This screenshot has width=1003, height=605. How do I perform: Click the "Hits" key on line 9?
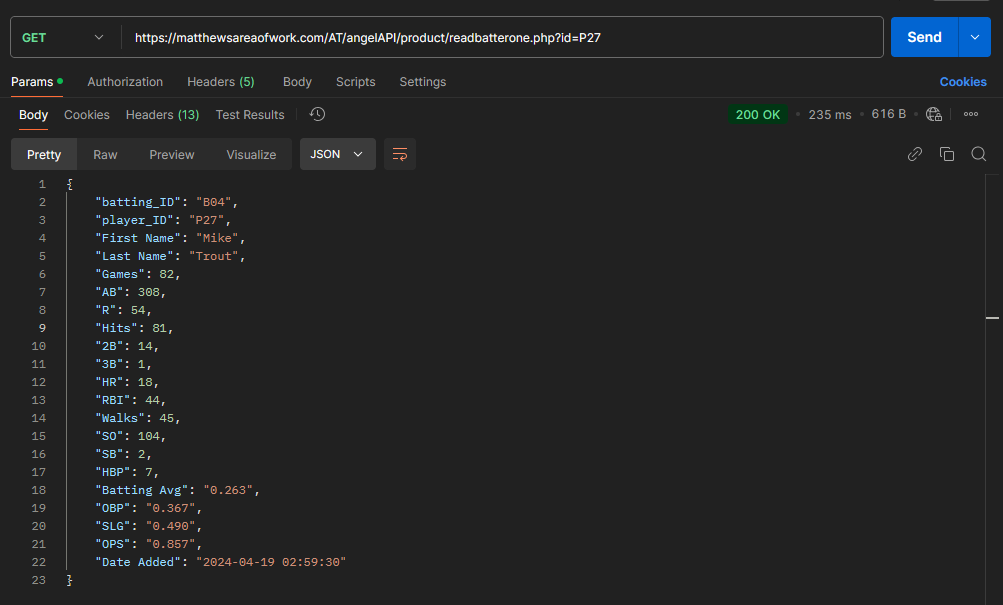click(x=116, y=328)
